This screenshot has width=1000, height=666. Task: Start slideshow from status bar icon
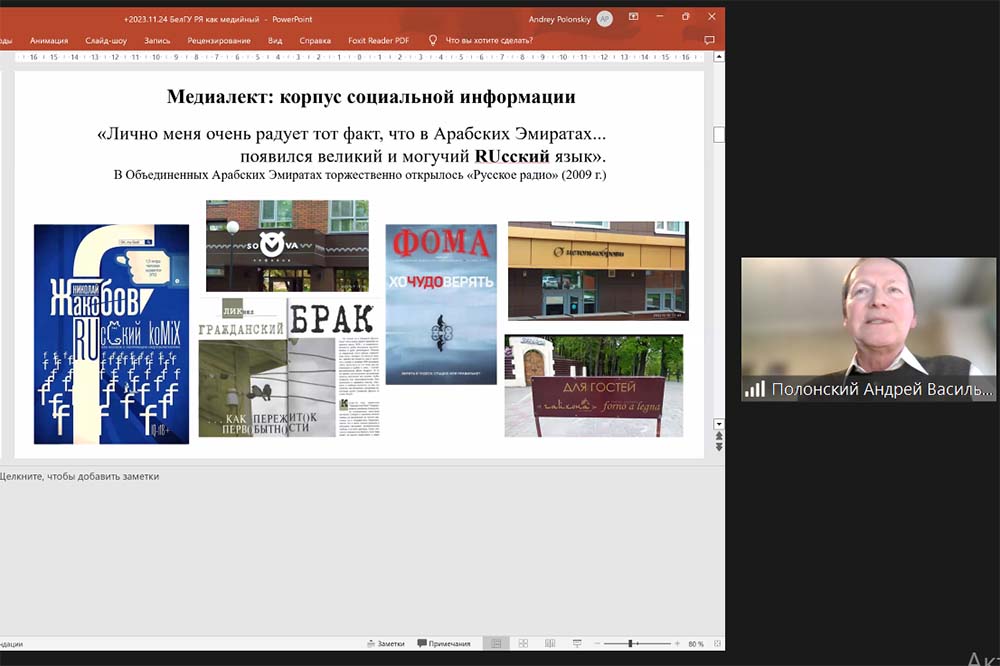coord(577,643)
